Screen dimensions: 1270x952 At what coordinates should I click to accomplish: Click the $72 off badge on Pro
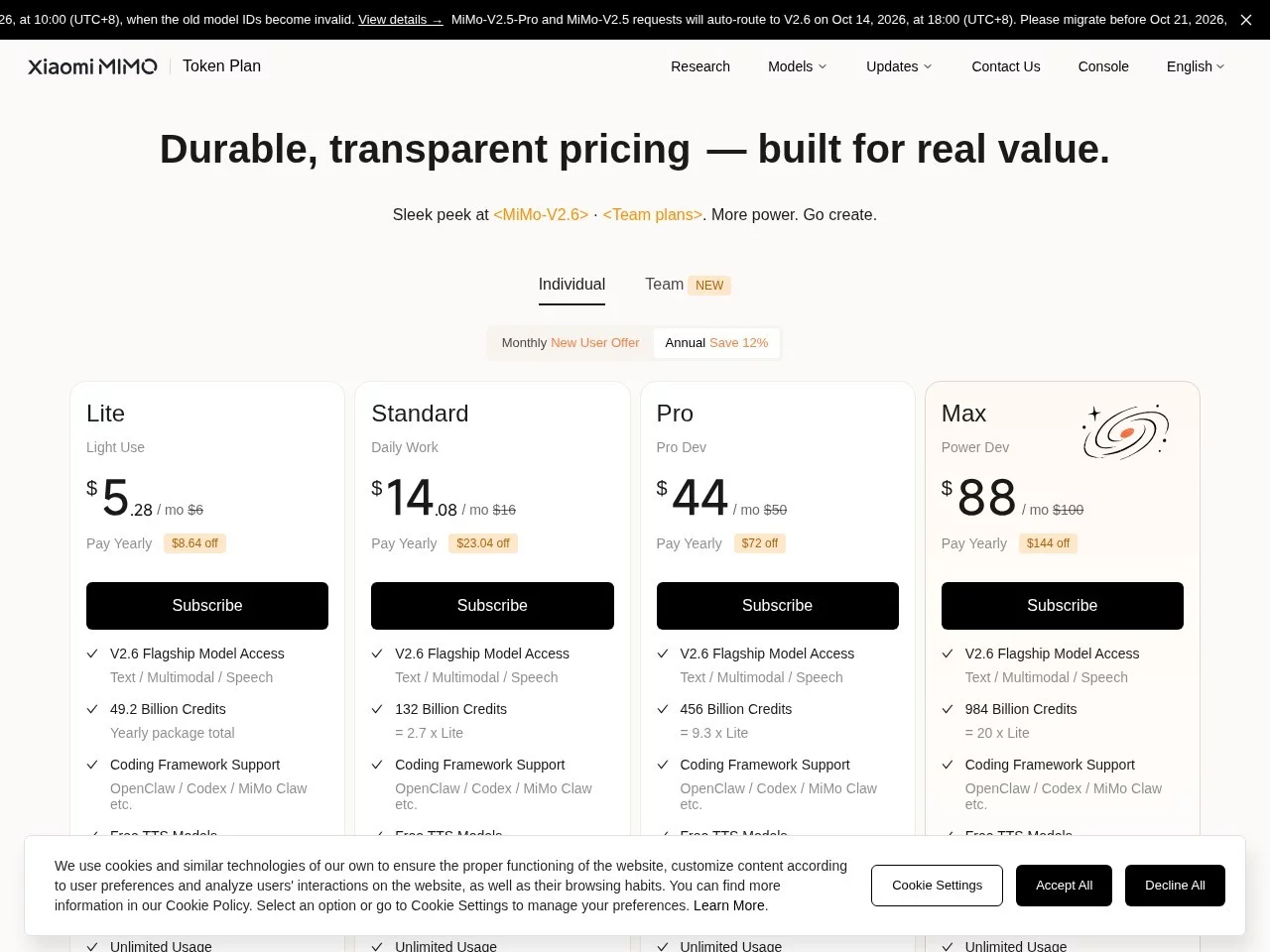[x=760, y=543]
